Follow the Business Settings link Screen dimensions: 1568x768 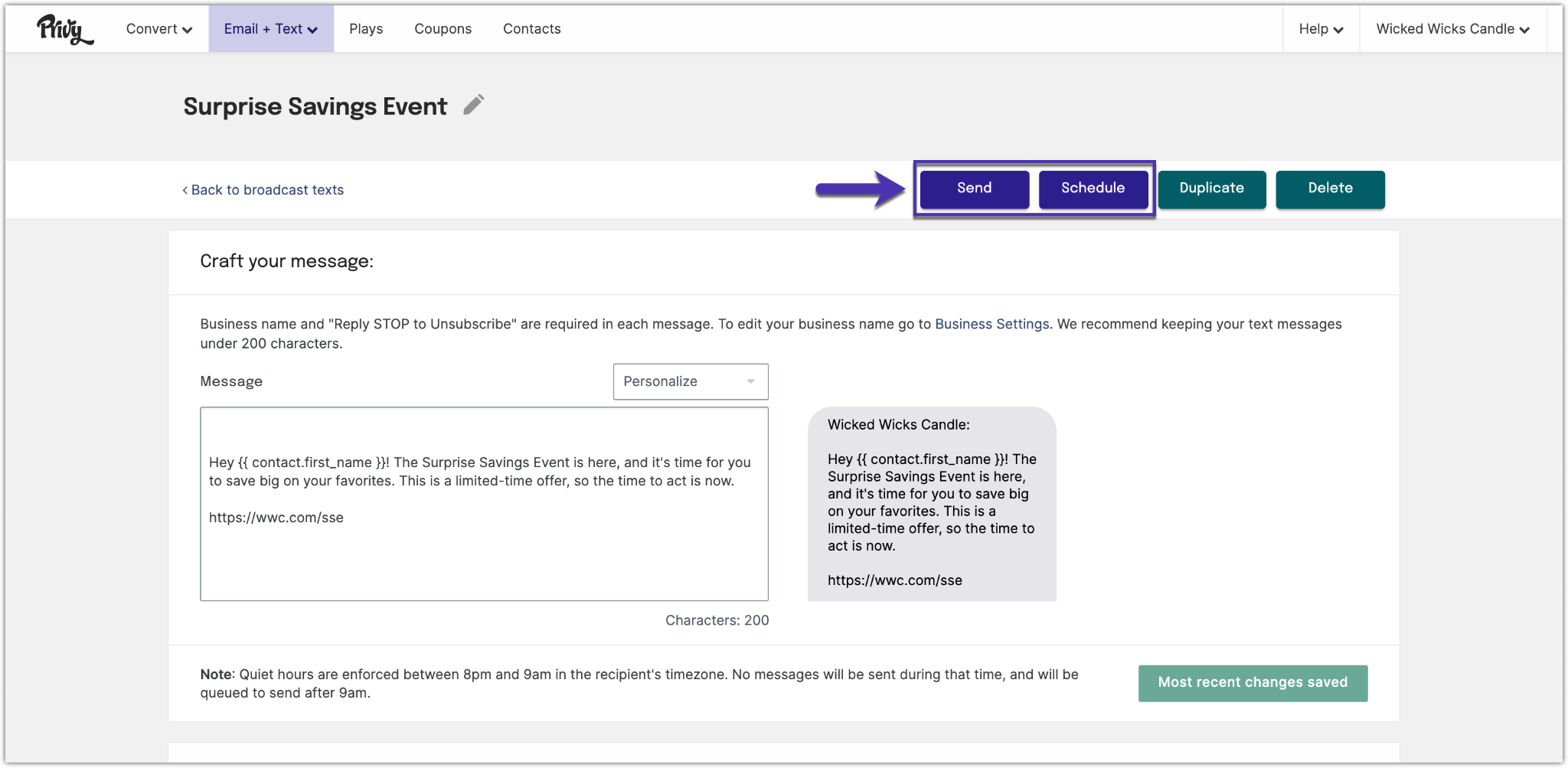pyautogui.click(x=991, y=324)
